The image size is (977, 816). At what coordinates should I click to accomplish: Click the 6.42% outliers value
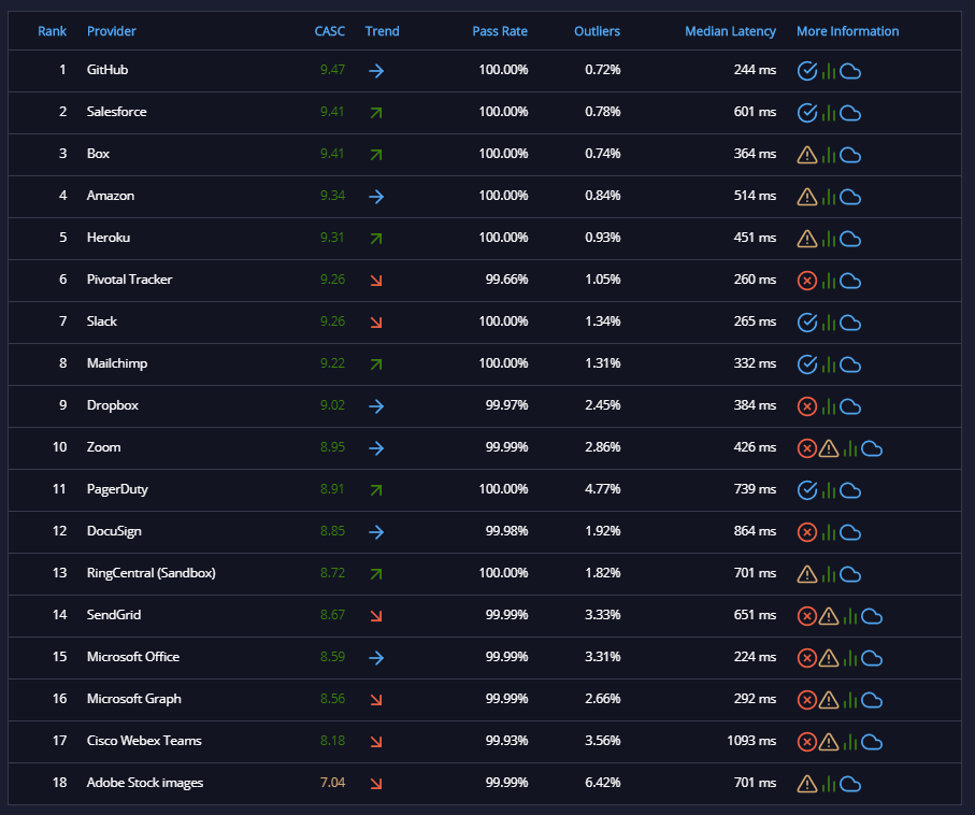coord(603,782)
